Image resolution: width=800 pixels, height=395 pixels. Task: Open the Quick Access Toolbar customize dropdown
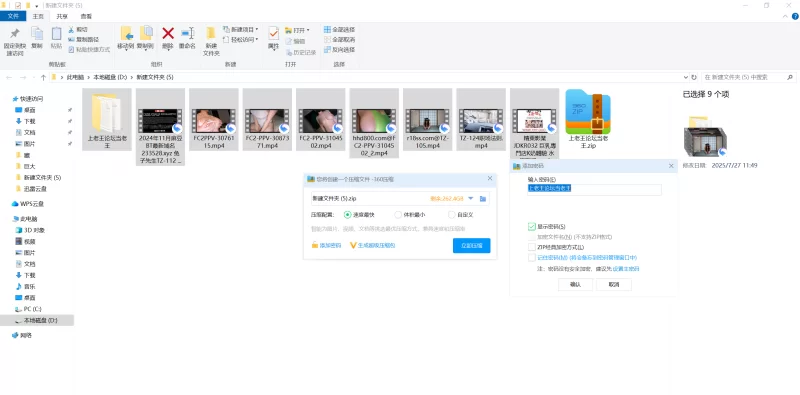37,6
